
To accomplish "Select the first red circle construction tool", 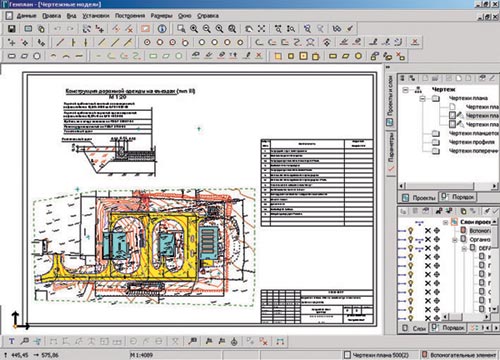I will pyautogui.click(x=147, y=42).
